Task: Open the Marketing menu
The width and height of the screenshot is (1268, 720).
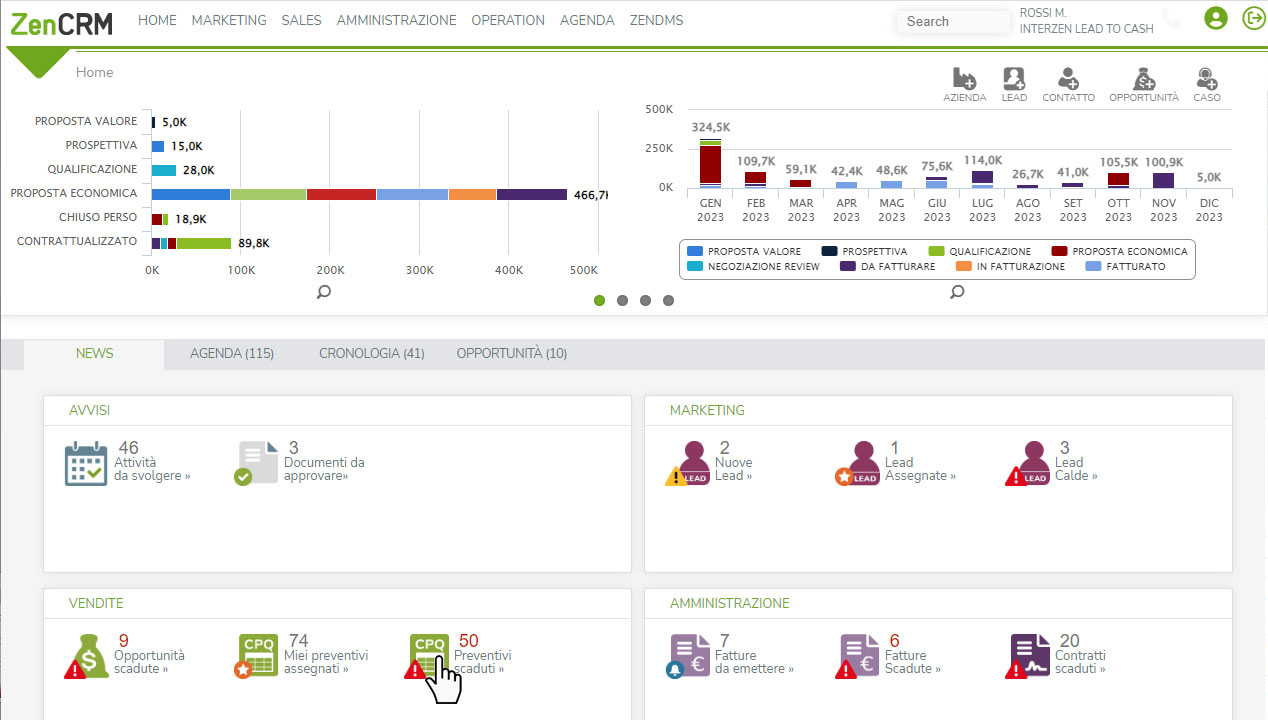Action: point(229,20)
